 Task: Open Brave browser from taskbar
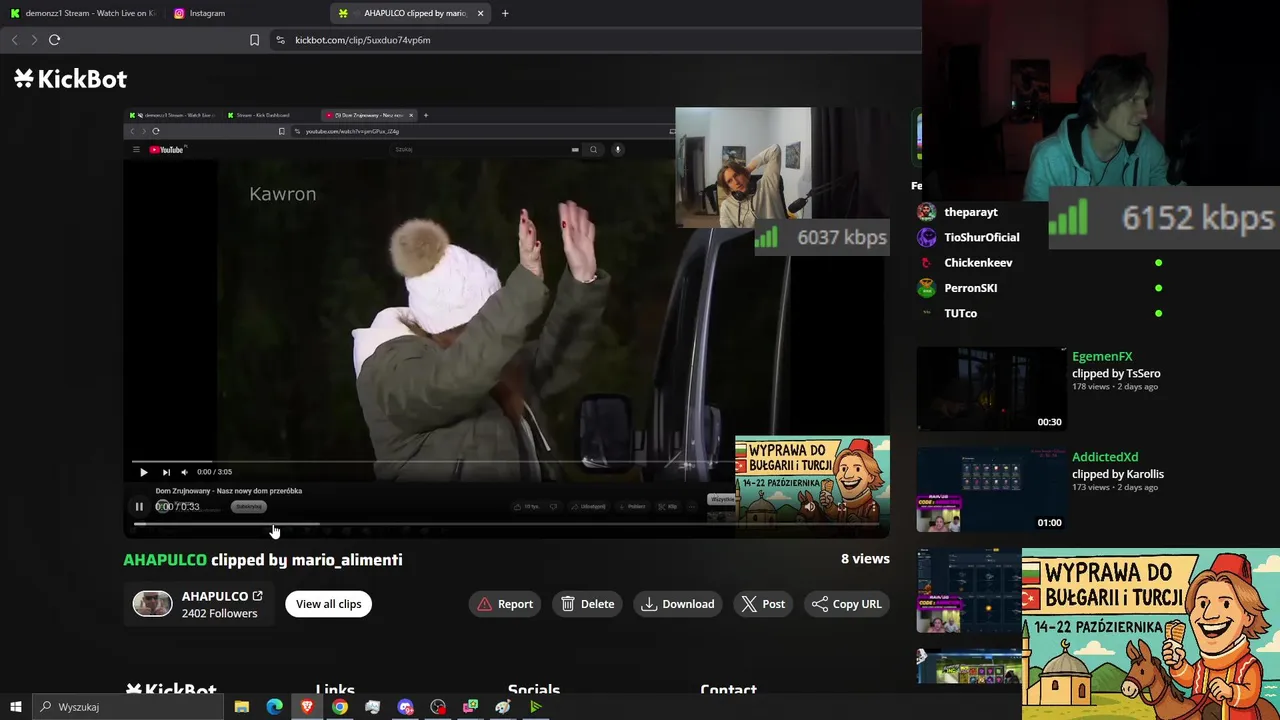pyautogui.click(x=307, y=707)
